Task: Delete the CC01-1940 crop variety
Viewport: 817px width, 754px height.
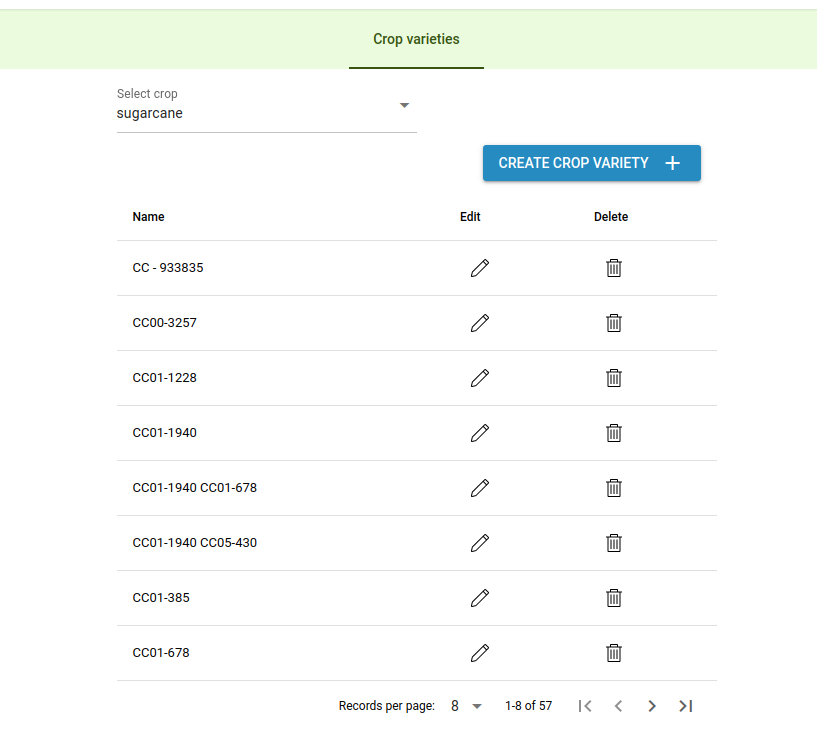Action: (x=613, y=433)
